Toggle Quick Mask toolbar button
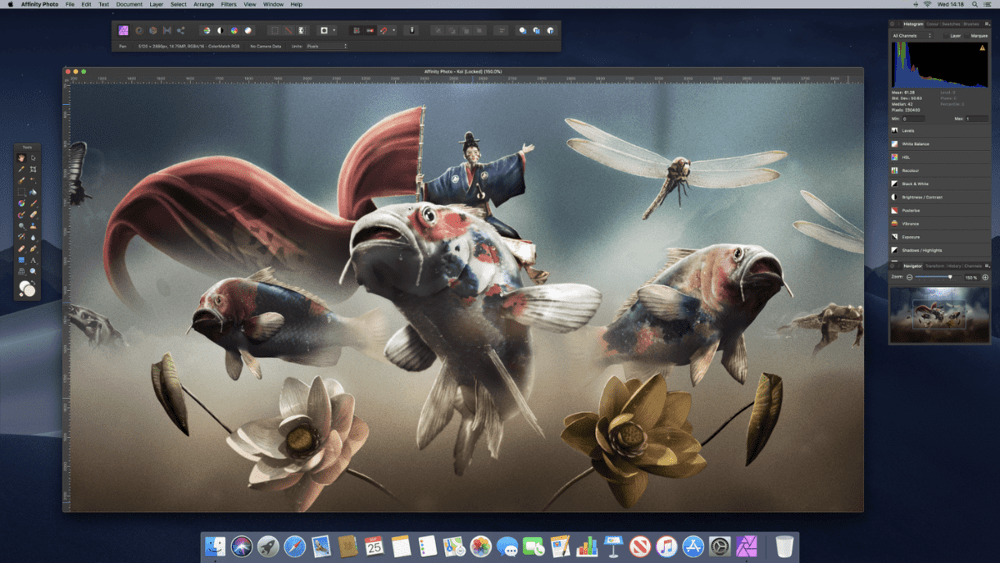1000x563 pixels. (x=324, y=30)
